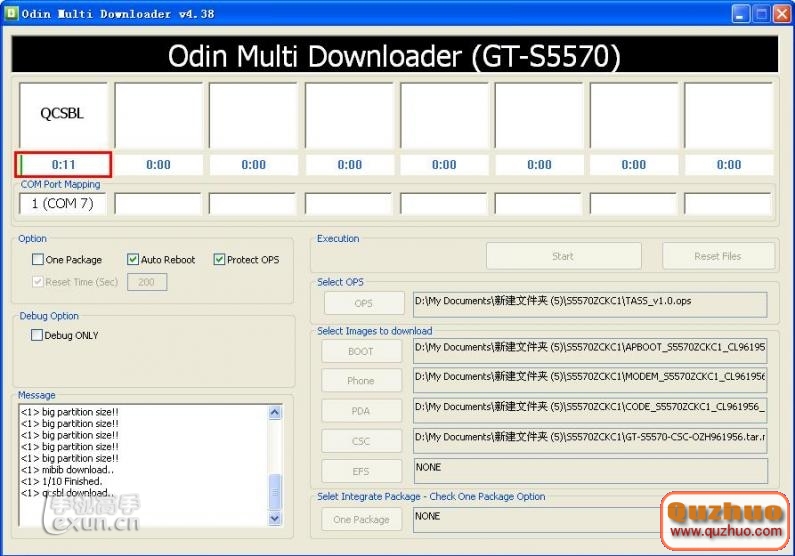Click the EFS image button
The image size is (795, 556).
(x=361, y=471)
